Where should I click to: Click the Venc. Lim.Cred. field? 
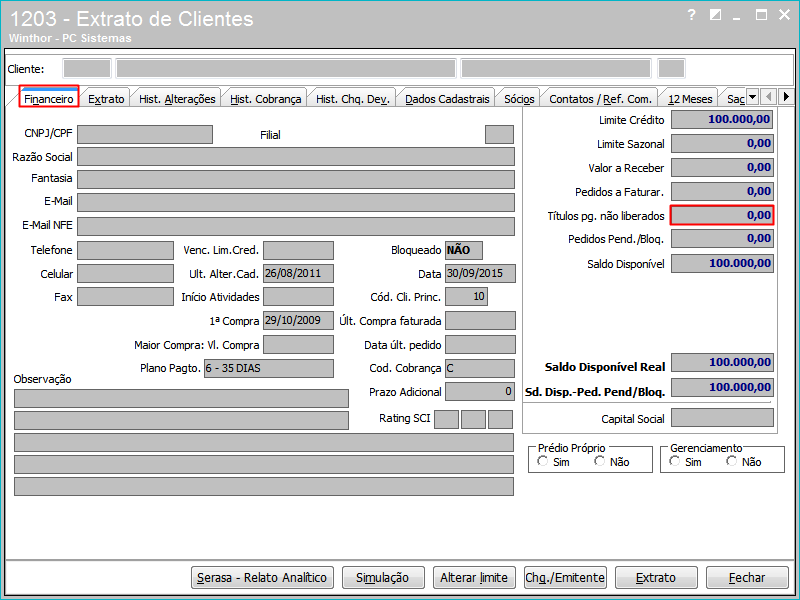(298, 251)
